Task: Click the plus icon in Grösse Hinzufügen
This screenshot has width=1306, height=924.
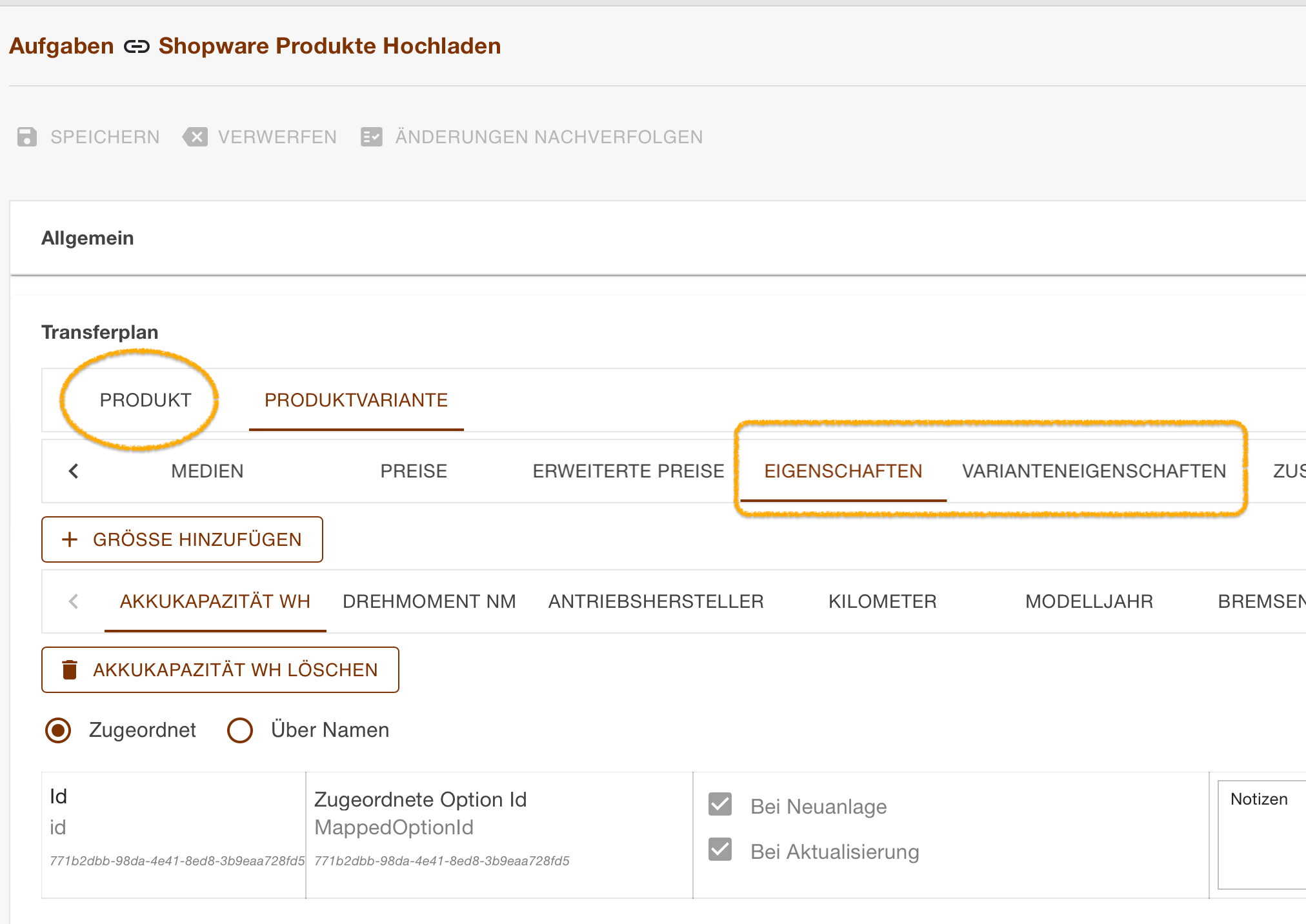Action: coord(70,539)
